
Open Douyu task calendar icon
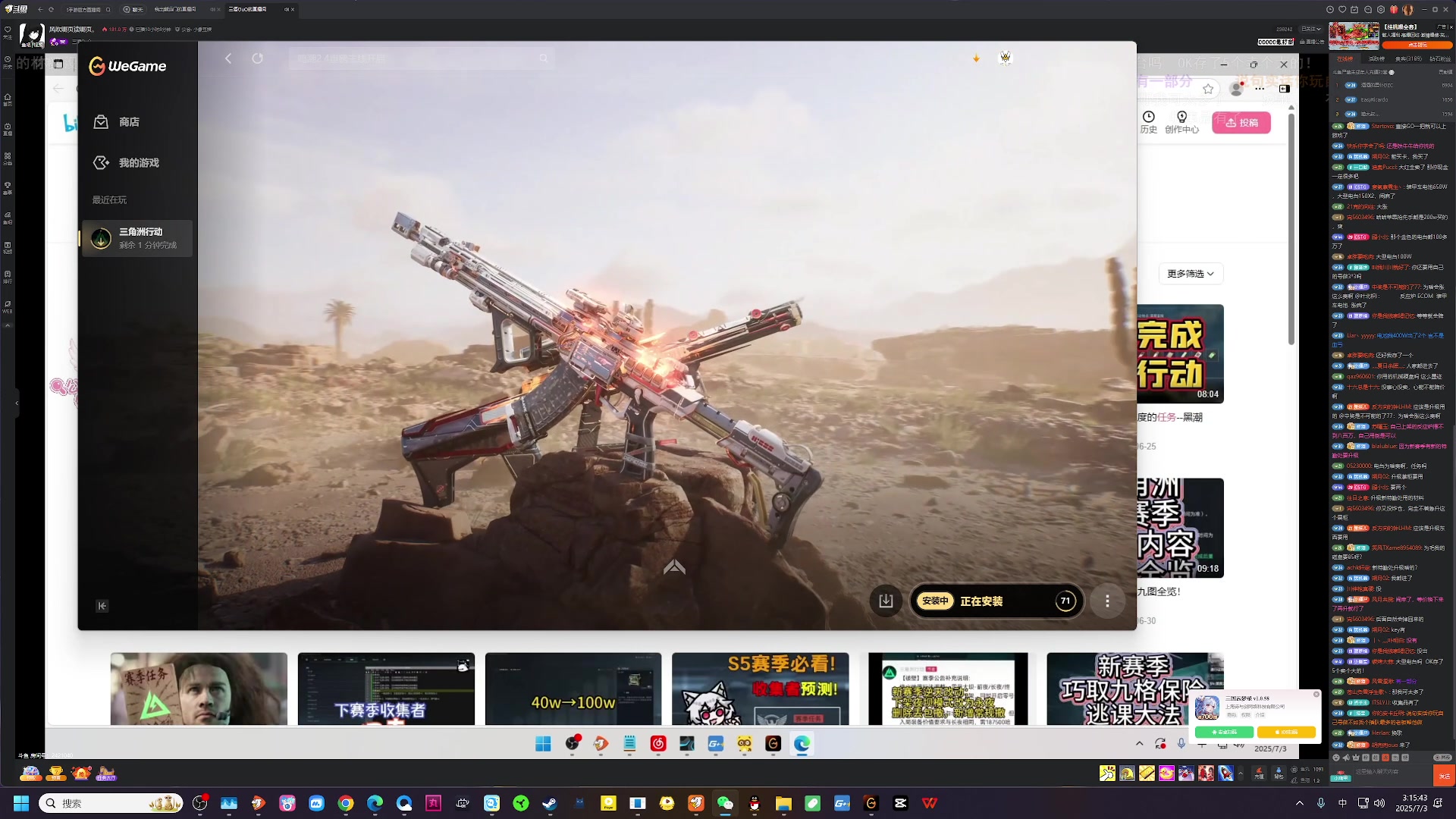1354,9
